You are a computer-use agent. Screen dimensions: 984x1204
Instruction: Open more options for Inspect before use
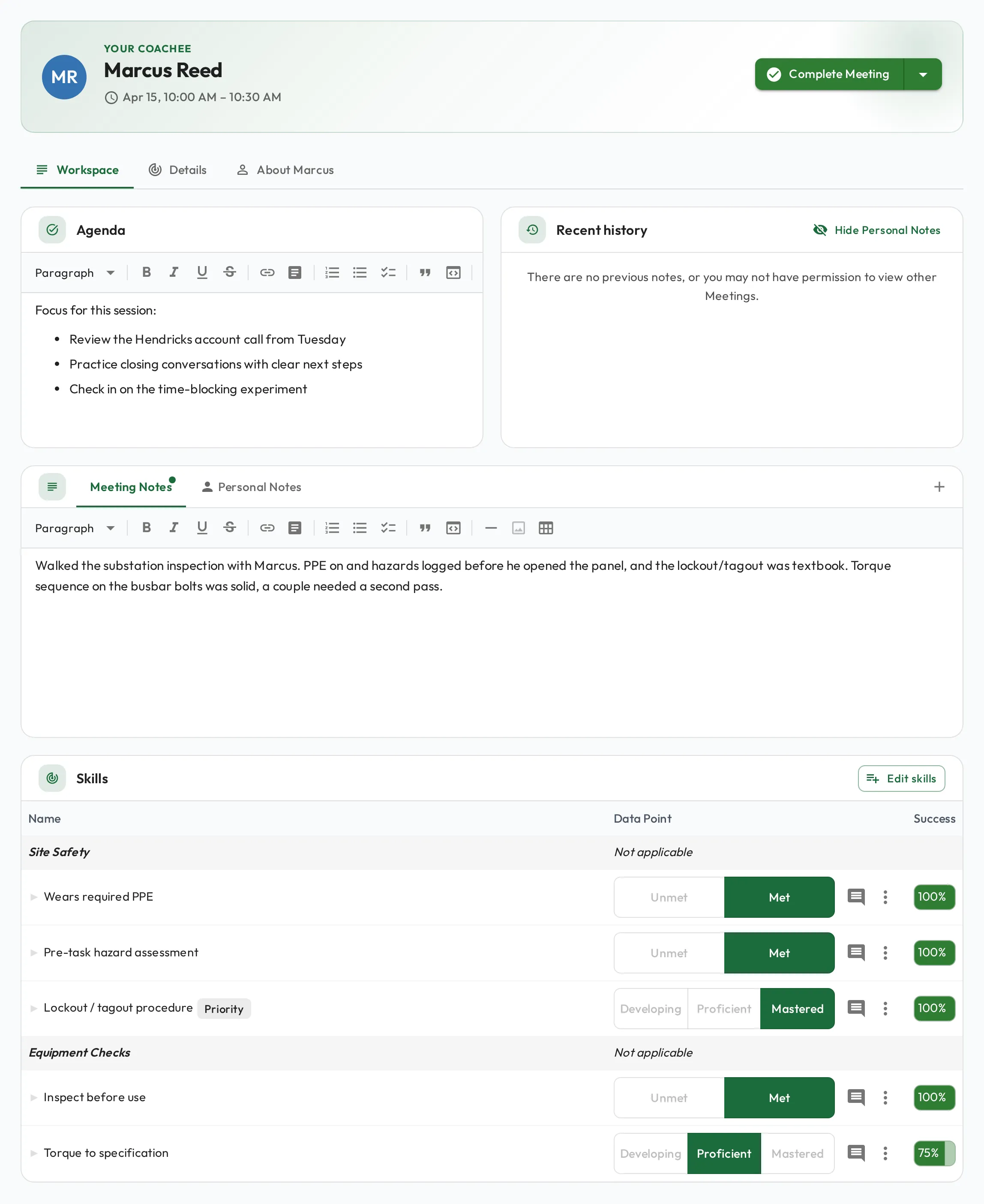885,1097
